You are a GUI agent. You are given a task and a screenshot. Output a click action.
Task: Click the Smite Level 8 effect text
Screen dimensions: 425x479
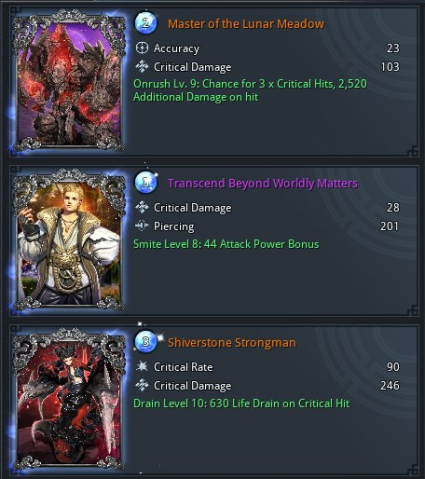(x=226, y=244)
